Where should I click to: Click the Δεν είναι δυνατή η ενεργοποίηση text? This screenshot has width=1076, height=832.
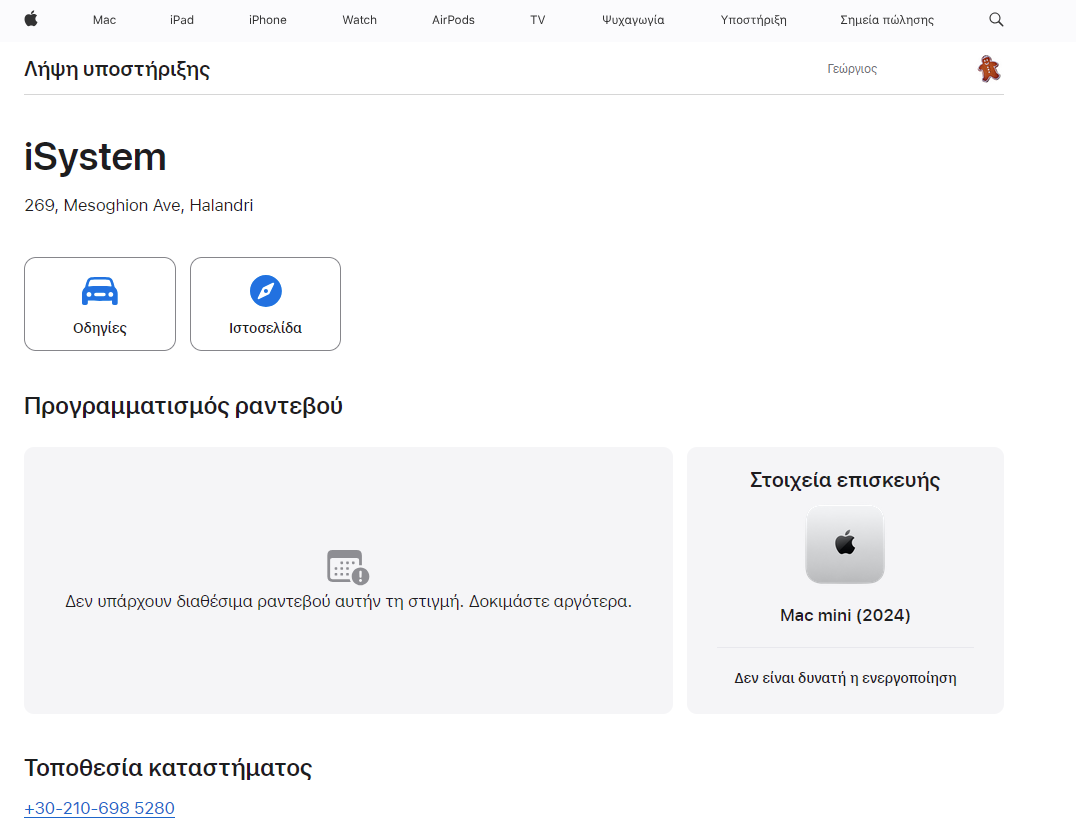coord(845,678)
